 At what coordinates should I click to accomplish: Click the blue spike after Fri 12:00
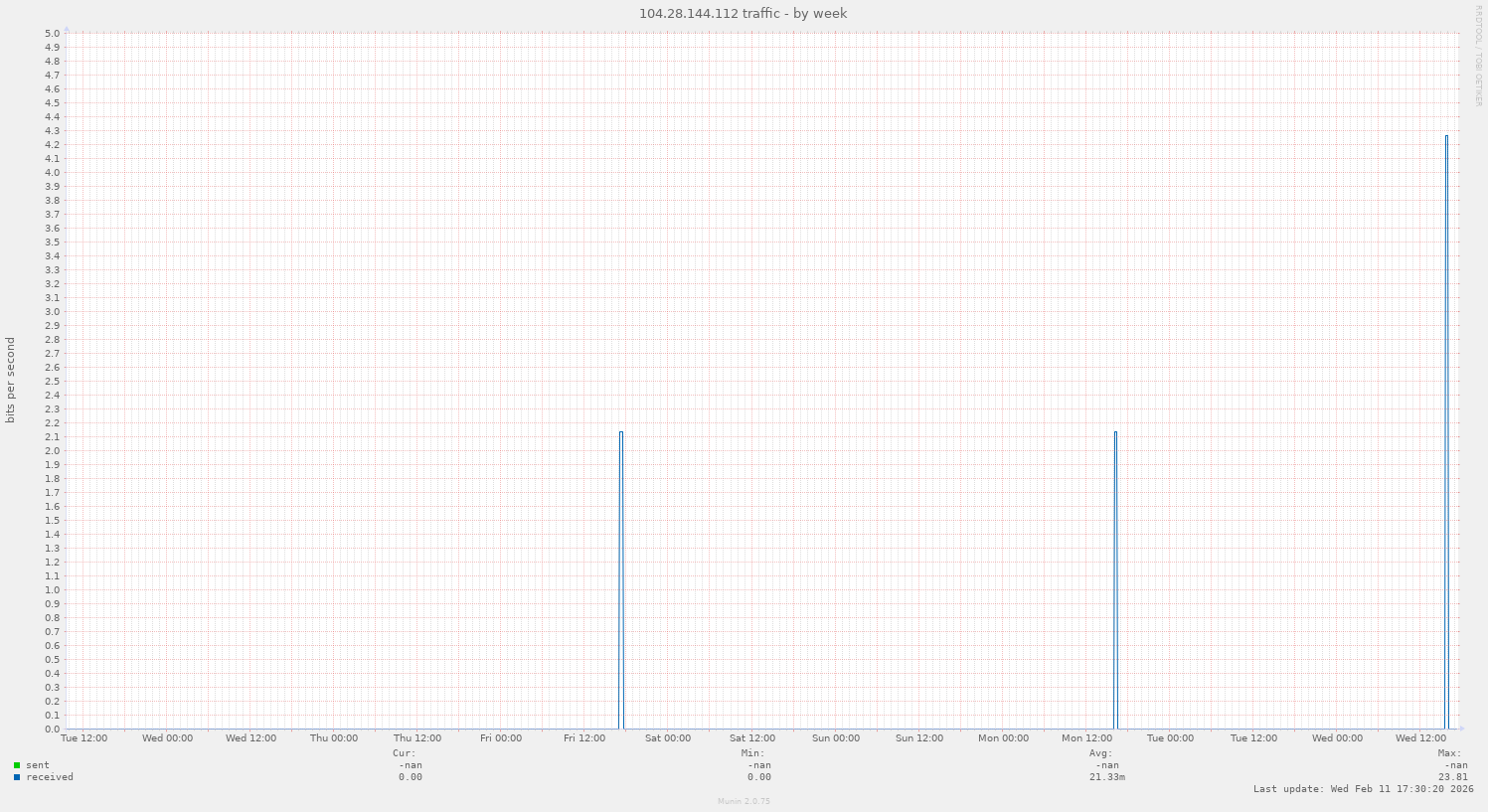coord(621,579)
